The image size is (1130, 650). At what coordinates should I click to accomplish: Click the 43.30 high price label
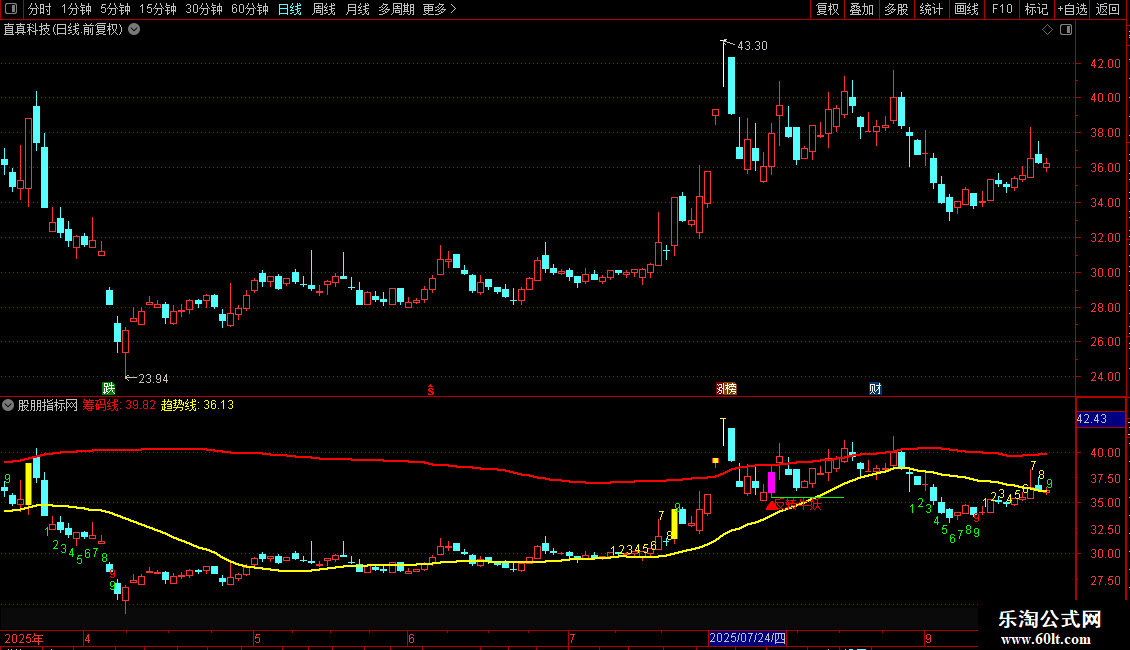pyautogui.click(x=752, y=45)
